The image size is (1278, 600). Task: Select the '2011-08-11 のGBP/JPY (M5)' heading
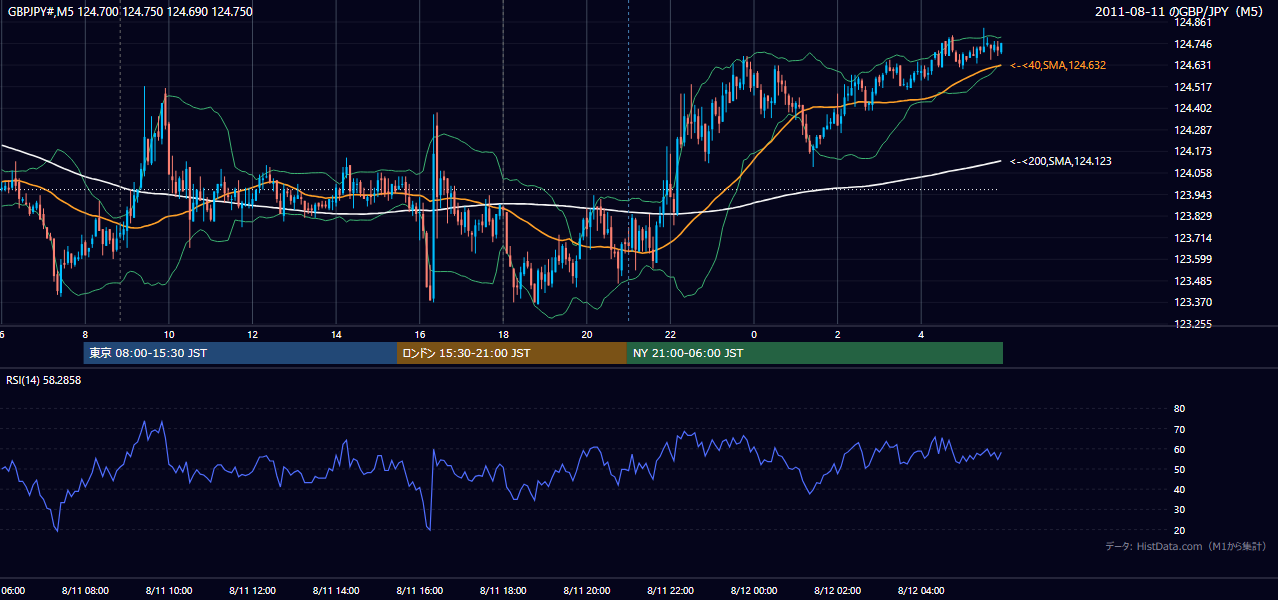[1181, 11]
